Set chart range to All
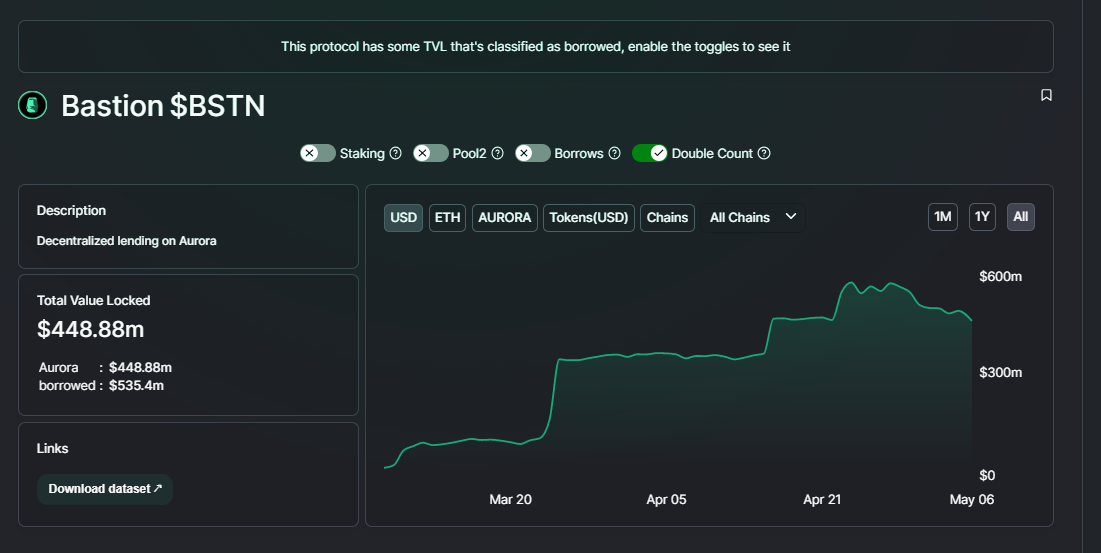The image size is (1101, 553). (x=1020, y=217)
